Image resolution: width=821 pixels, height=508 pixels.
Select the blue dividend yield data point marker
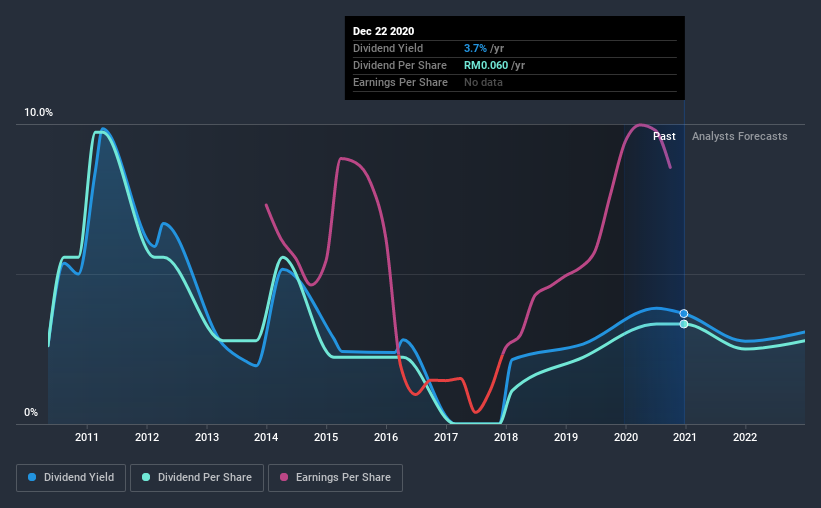tap(684, 314)
